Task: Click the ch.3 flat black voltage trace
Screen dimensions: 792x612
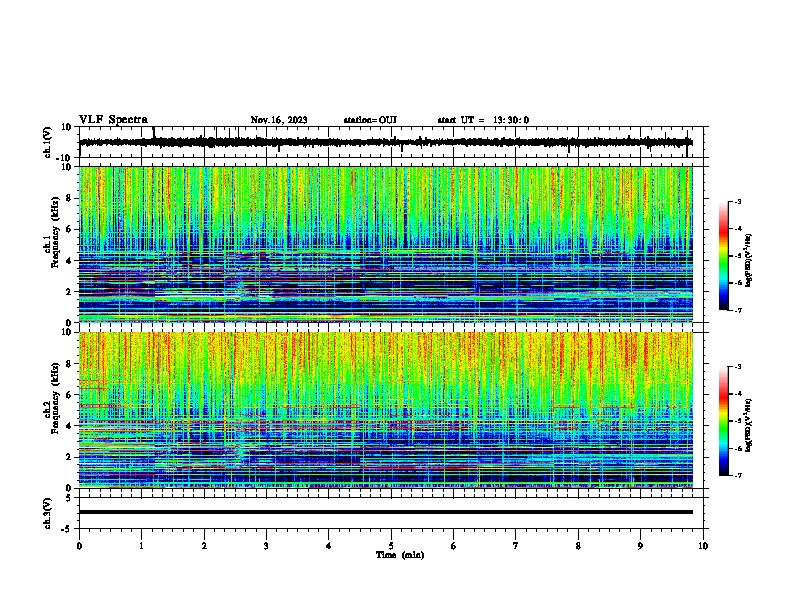Action: (x=385, y=512)
